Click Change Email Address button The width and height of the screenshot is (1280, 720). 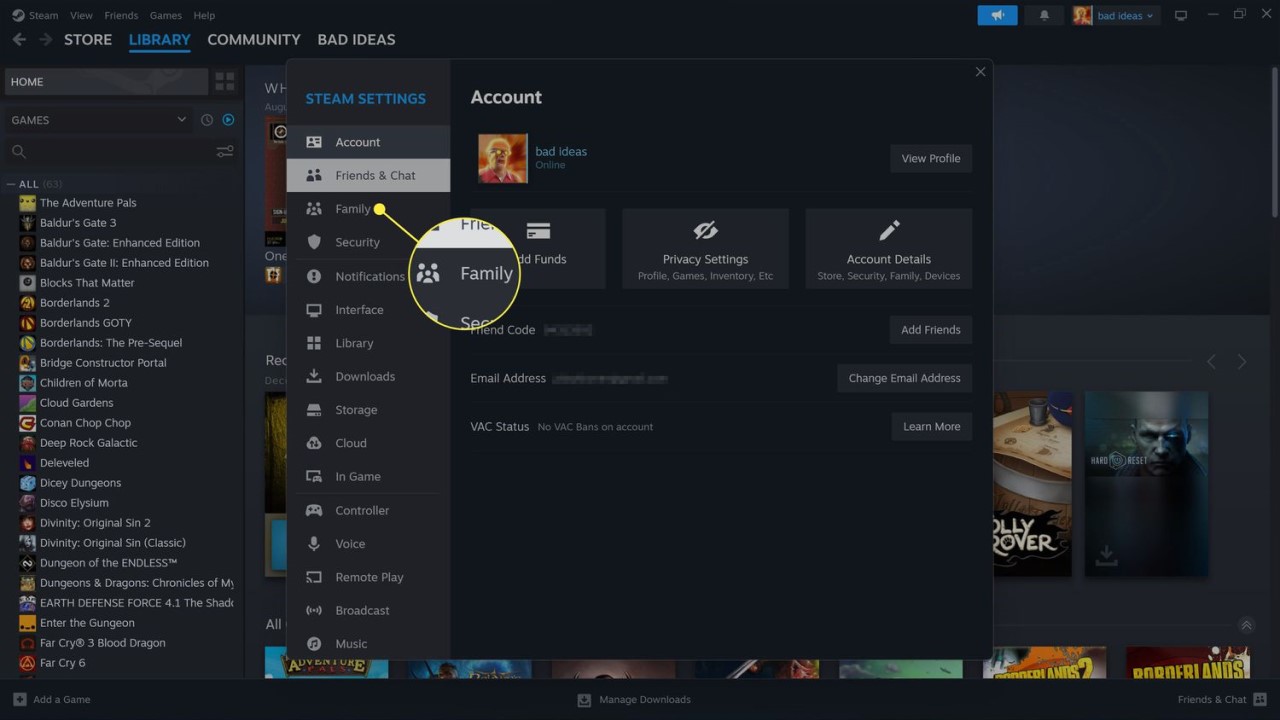(904, 378)
